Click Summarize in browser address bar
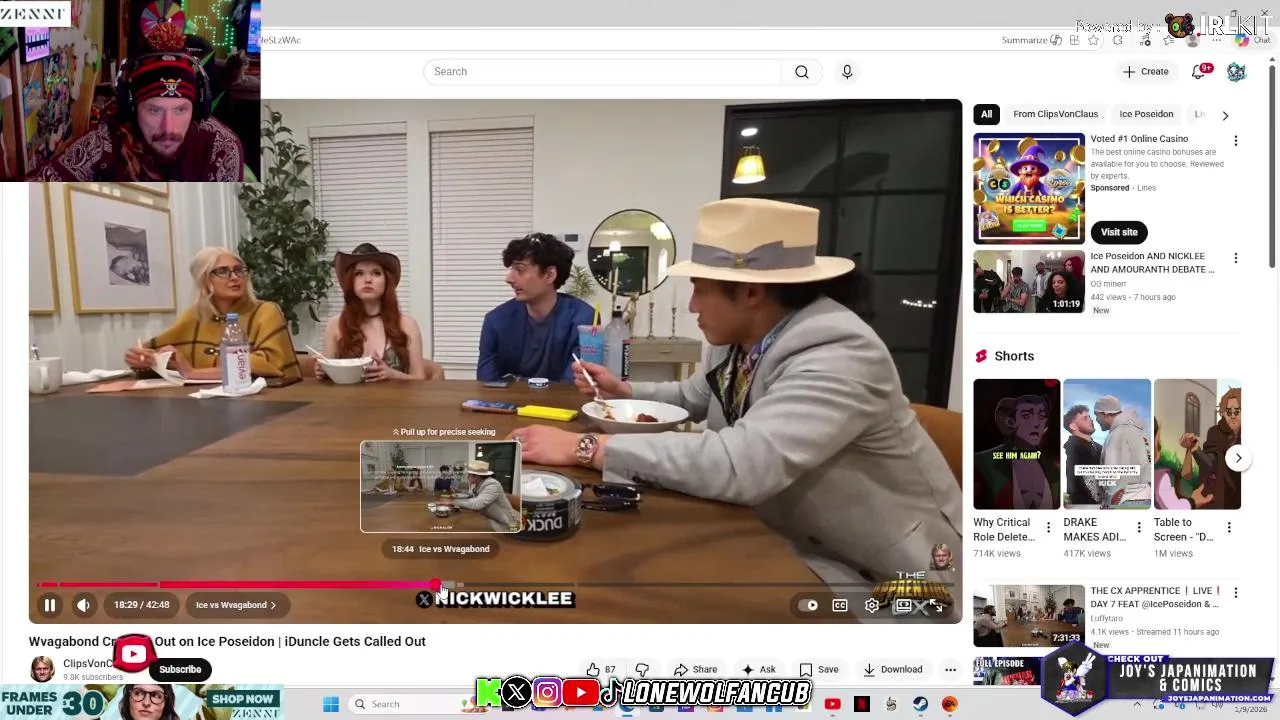1280x720 pixels. pos(1031,40)
